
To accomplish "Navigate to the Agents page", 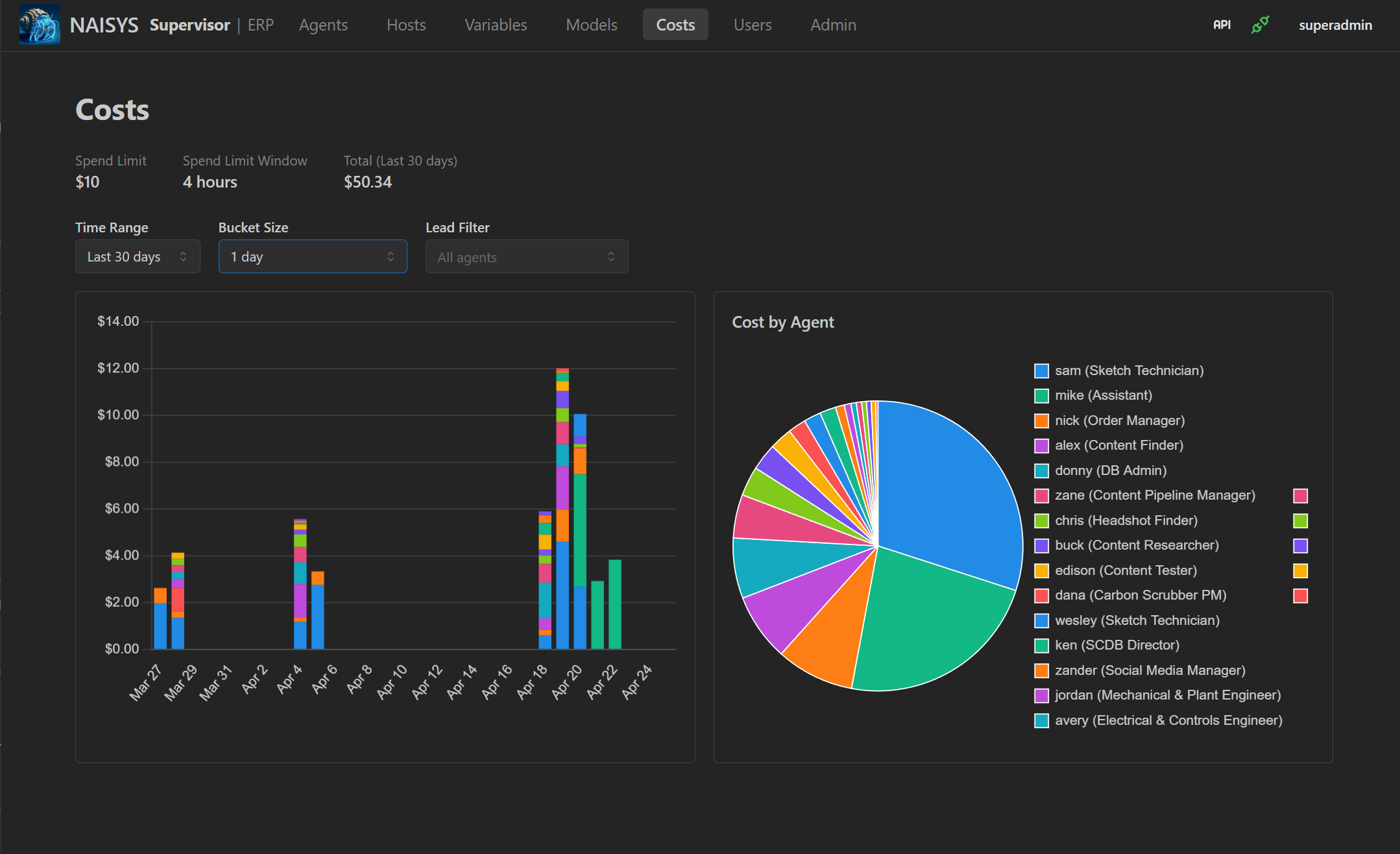I will [323, 25].
